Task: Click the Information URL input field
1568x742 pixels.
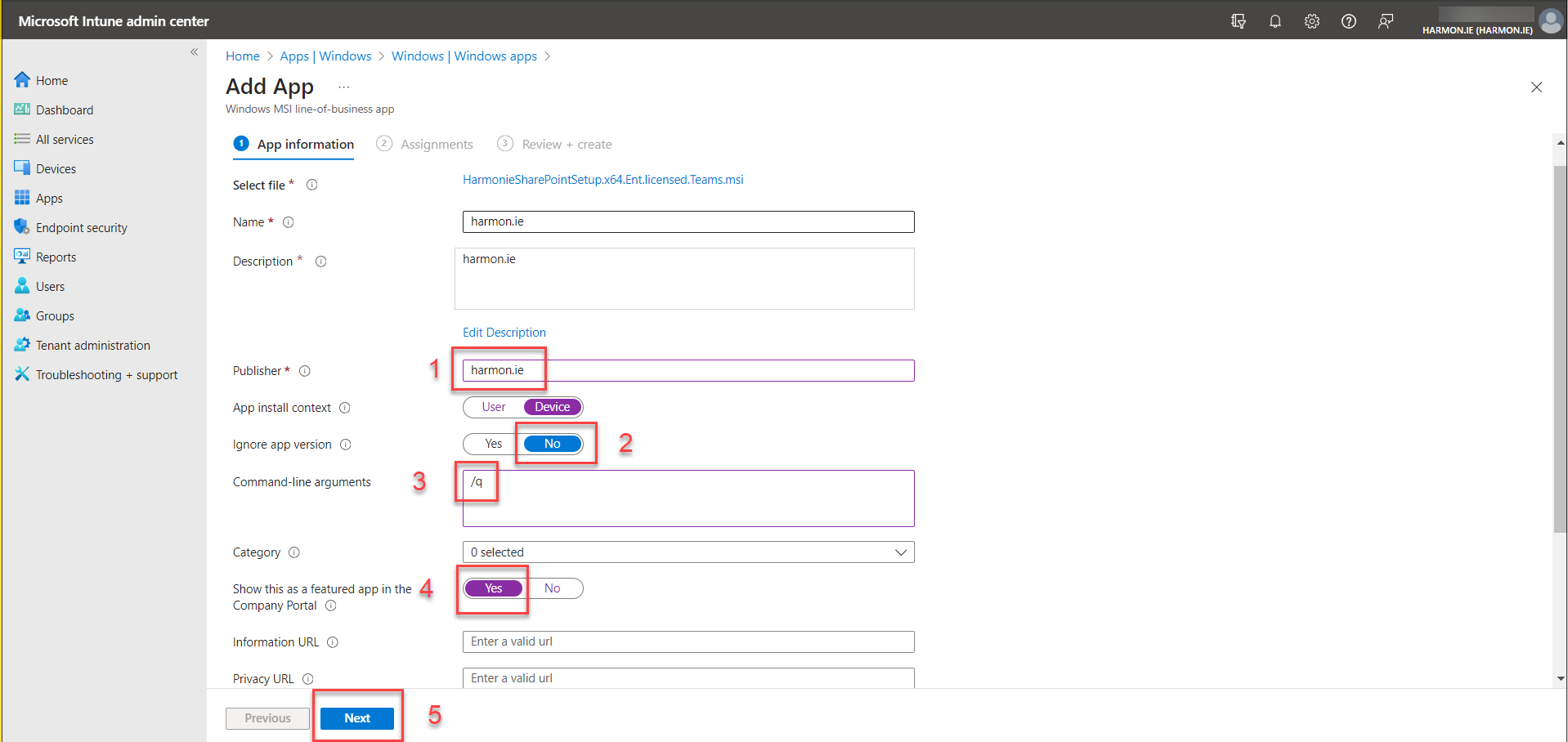Action: point(688,641)
